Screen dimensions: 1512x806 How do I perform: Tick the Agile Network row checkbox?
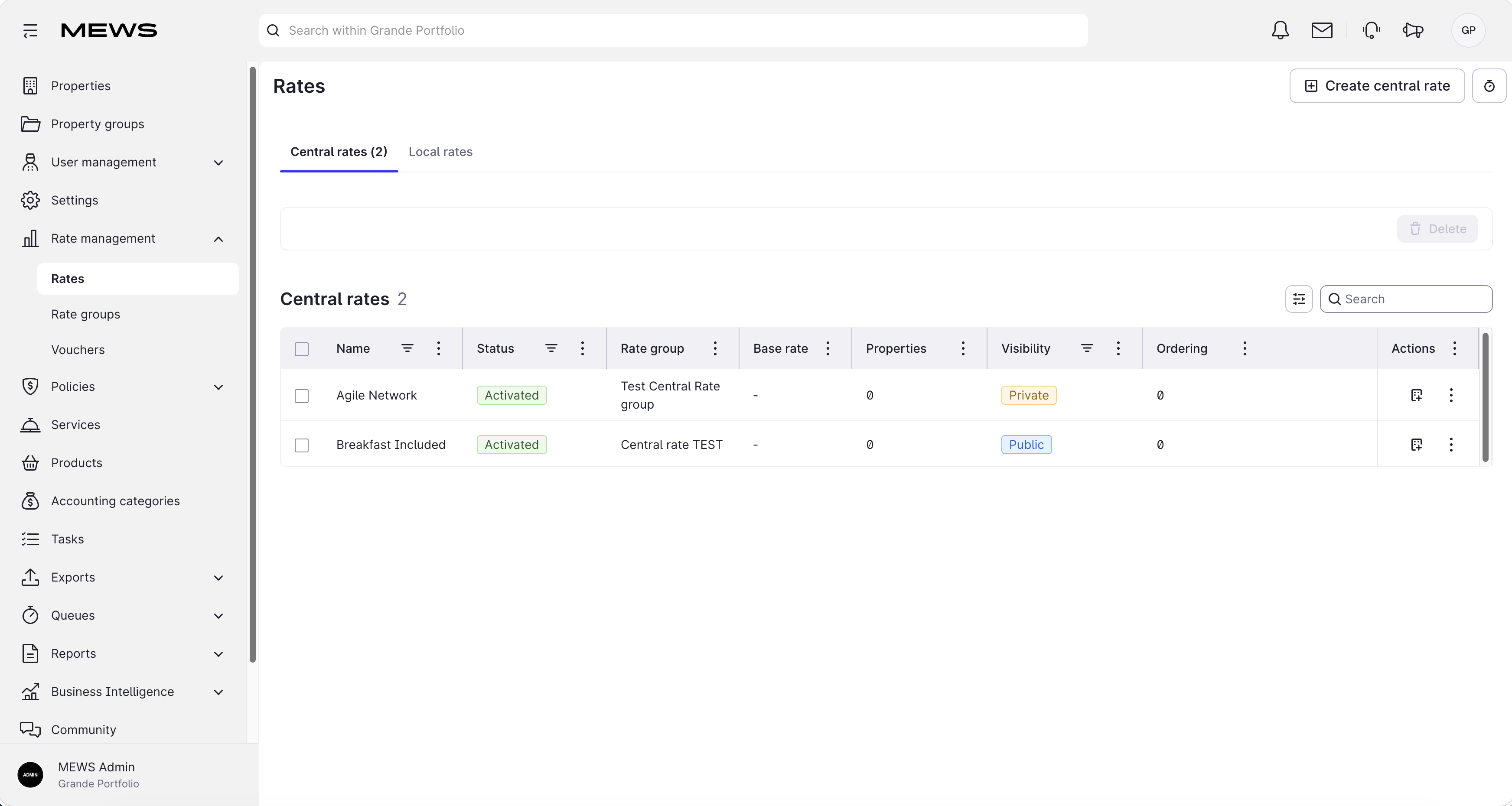pyautogui.click(x=302, y=396)
